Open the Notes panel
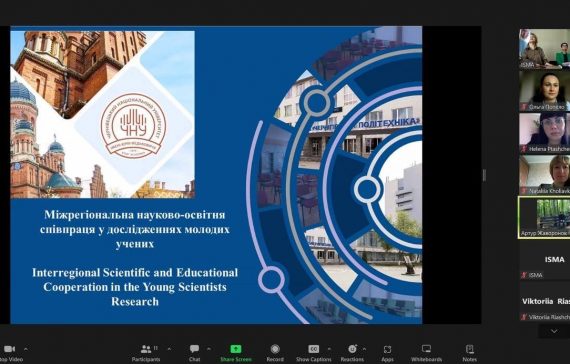 pos(469,349)
